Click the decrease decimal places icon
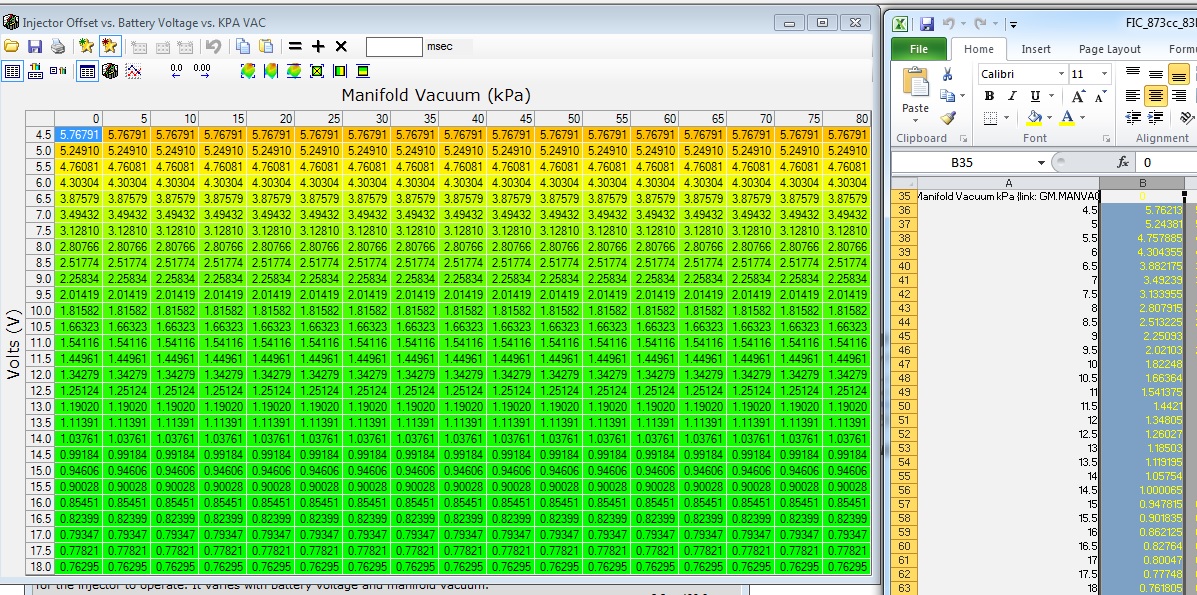This screenshot has height=595, width=1197. point(177,71)
